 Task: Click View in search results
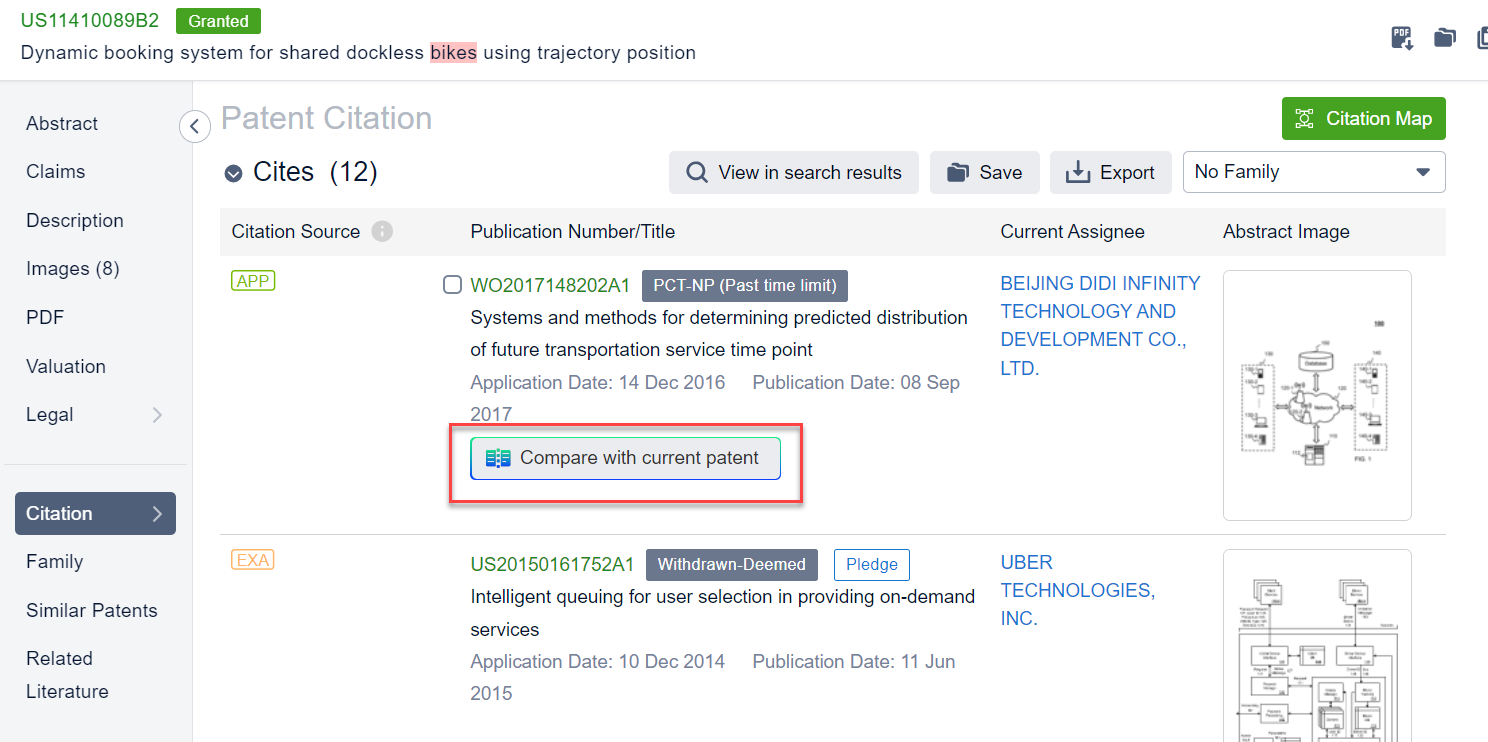[x=794, y=172]
